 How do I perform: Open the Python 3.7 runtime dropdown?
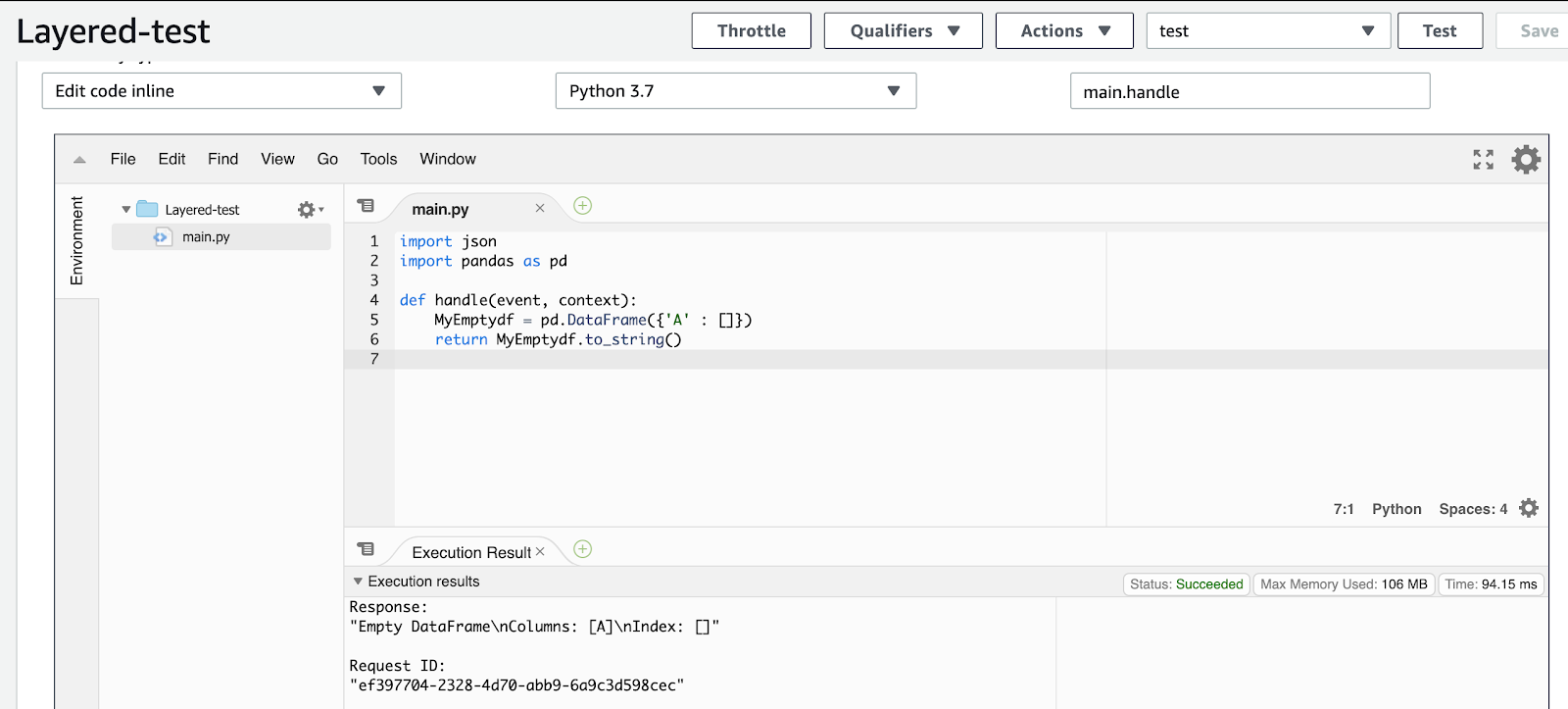click(735, 91)
